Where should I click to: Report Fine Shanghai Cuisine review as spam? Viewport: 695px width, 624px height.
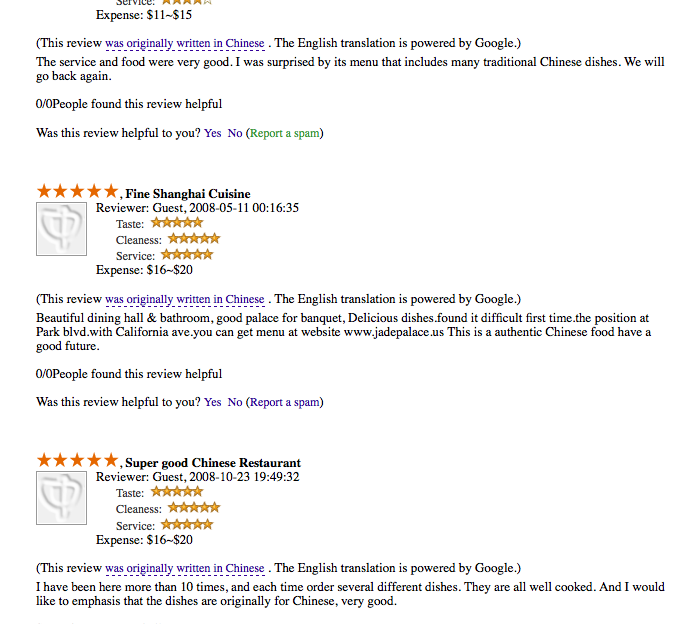[285, 402]
